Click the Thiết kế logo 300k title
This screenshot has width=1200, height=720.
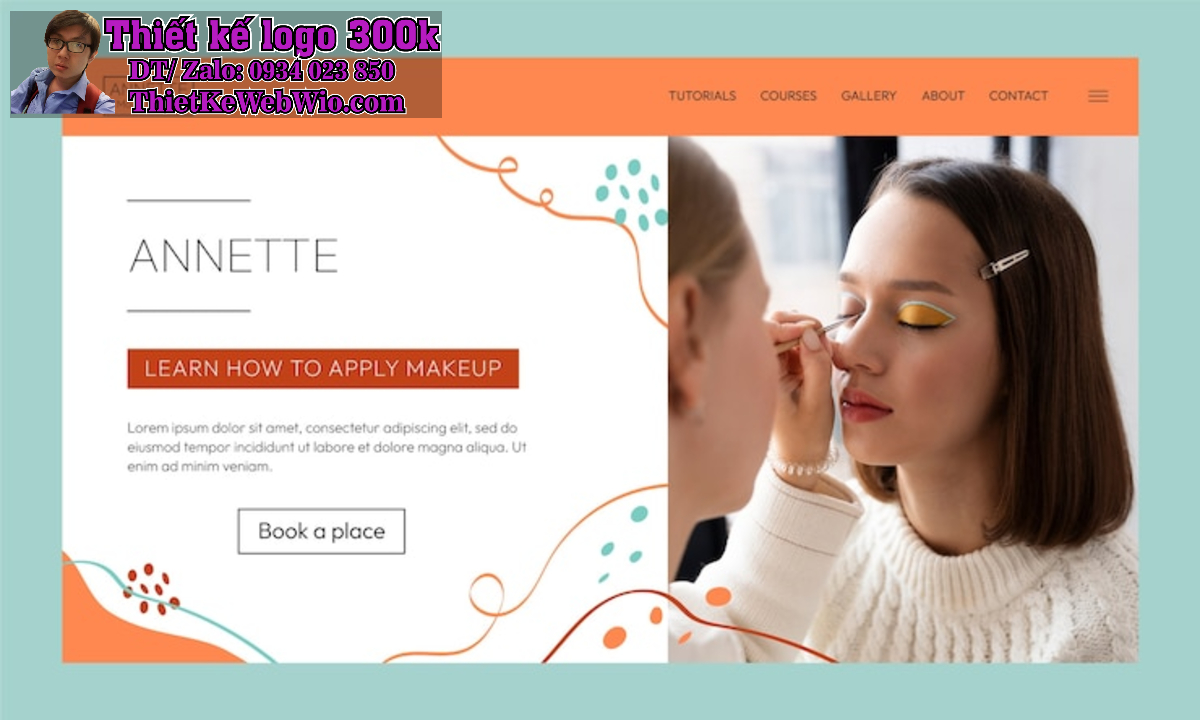[x=272, y=36]
